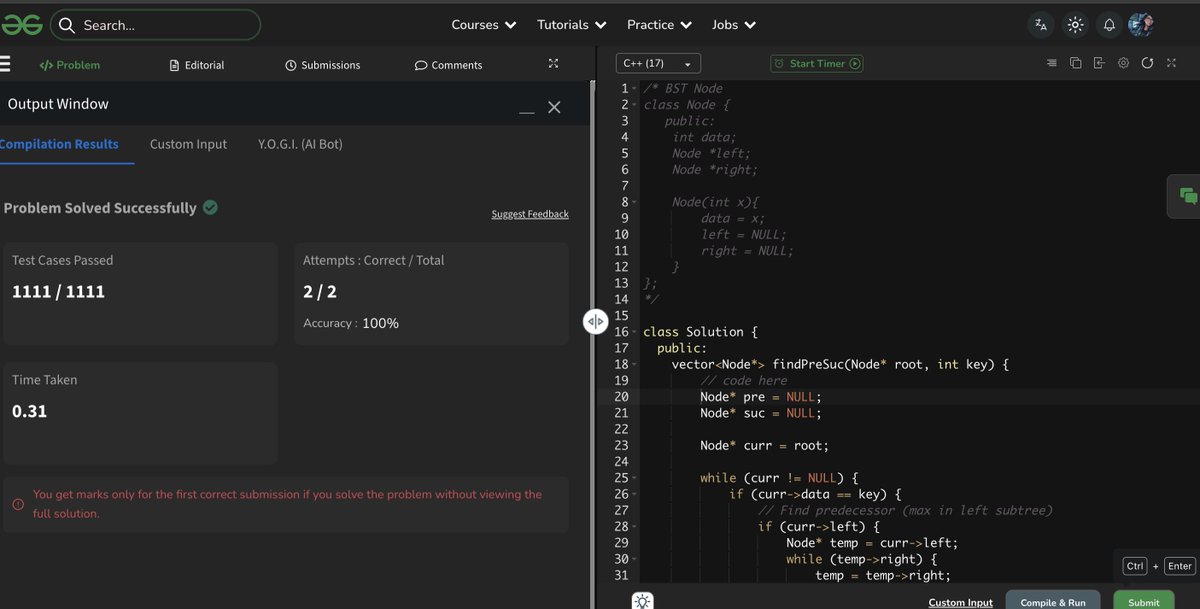
Task: Click the Start Timer button
Action: coord(816,63)
